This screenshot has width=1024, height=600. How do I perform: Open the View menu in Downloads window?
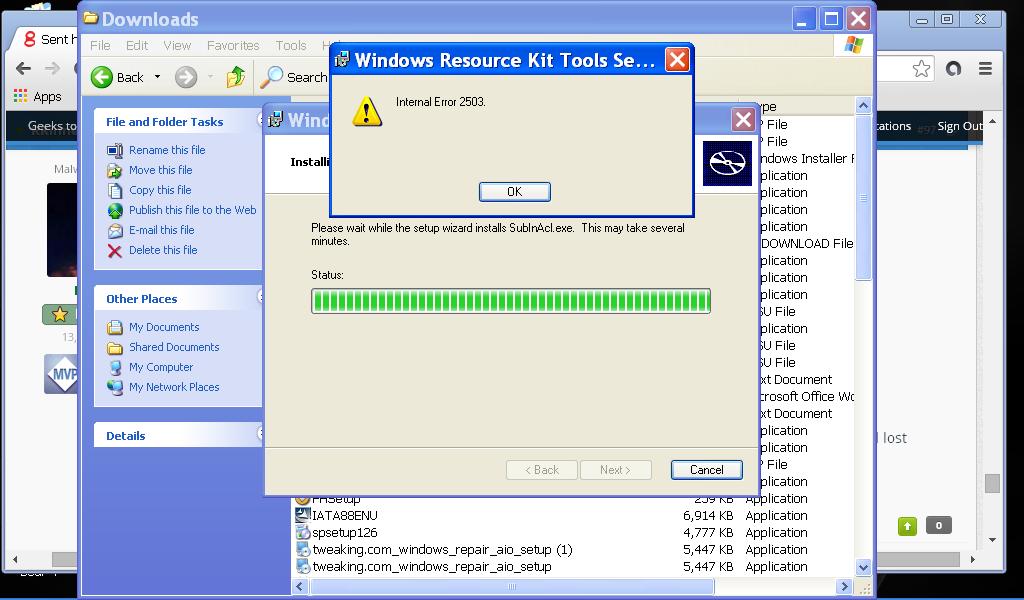tap(177, 46)
